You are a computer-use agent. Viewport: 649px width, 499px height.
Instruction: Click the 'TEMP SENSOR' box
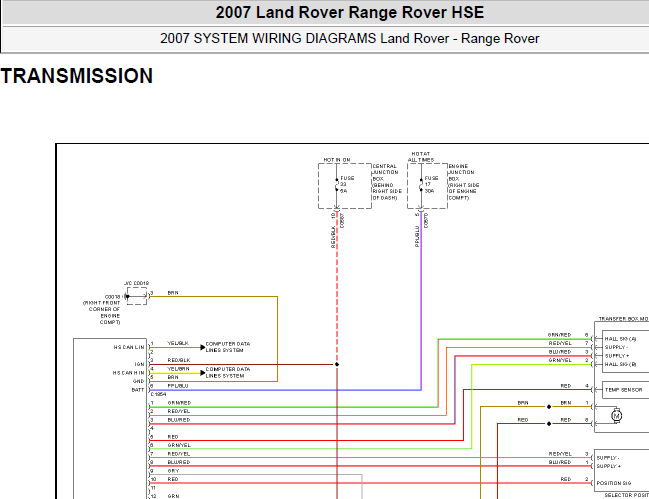(x=625, y=390)
